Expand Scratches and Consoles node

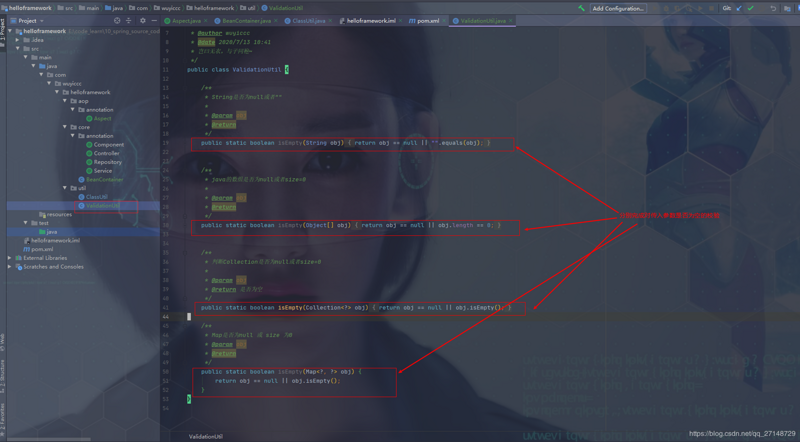point(10,266)
